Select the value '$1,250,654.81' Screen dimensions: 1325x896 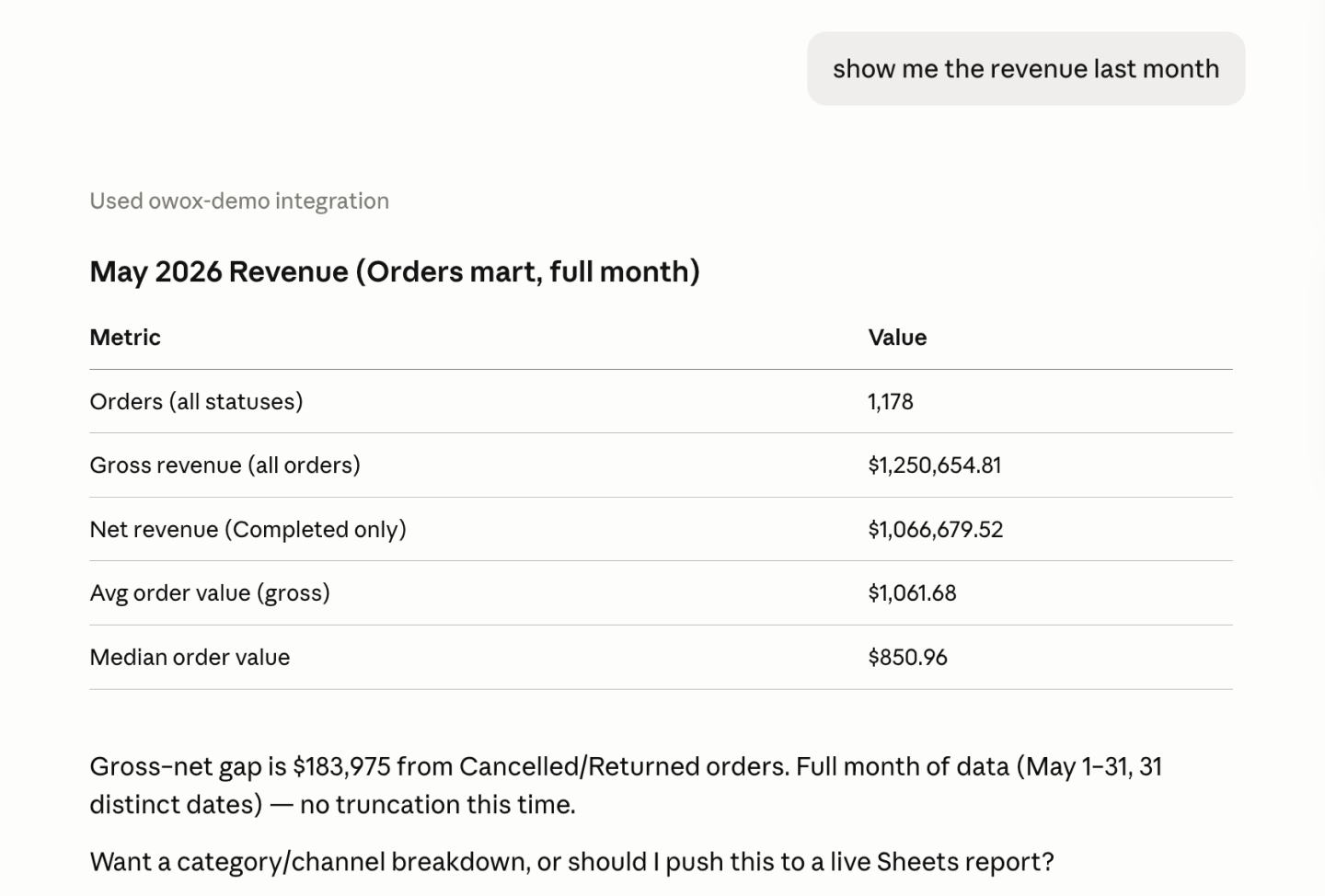pos(935,465)
